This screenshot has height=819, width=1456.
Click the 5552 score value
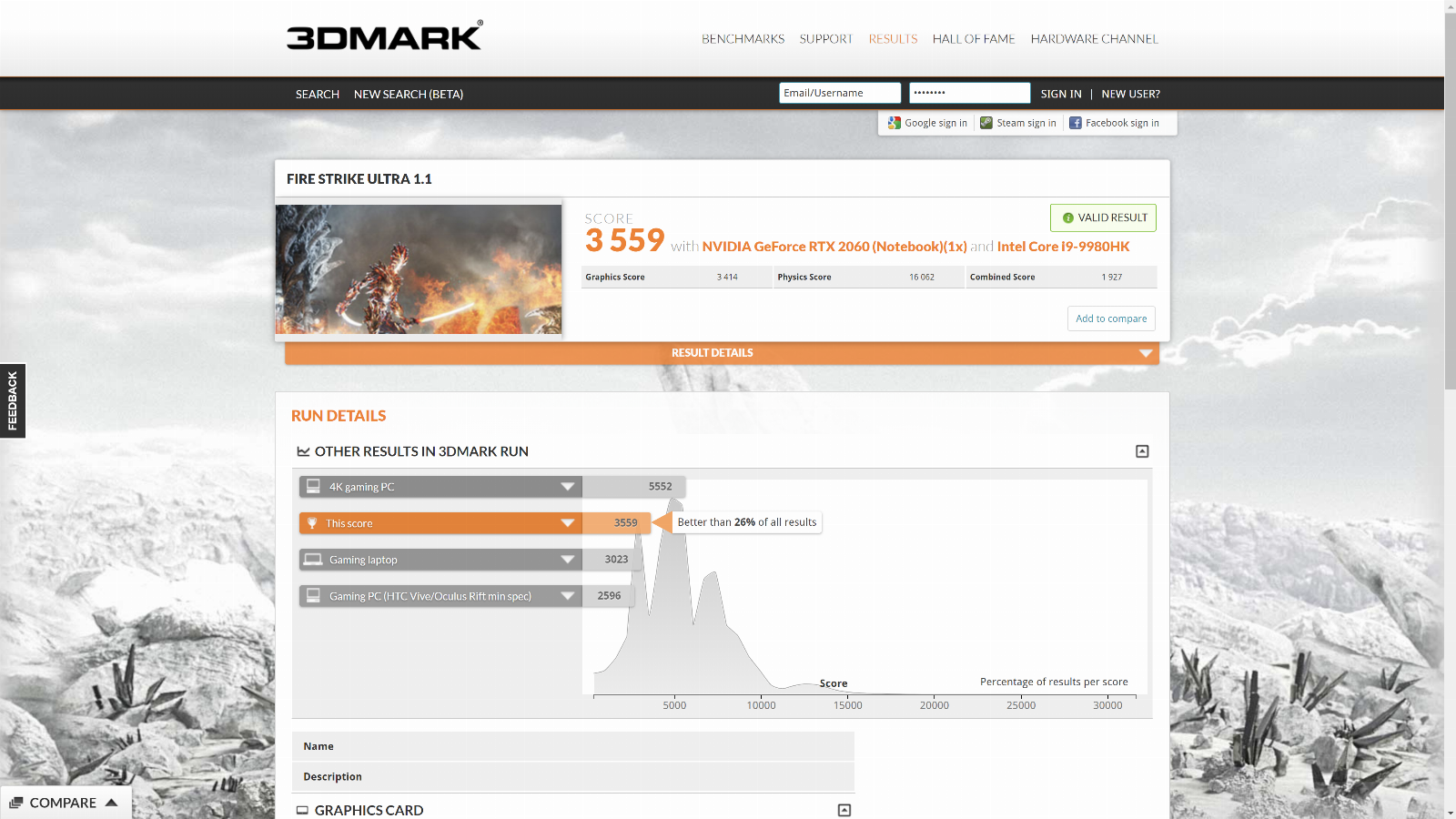click(x=660, y=487)
